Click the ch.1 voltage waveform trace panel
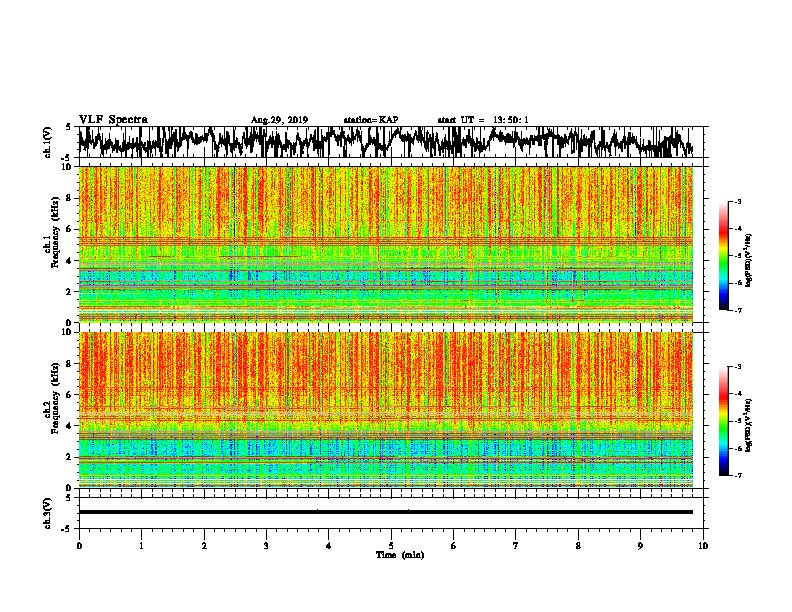The height and width of the screenshot is (612, 792). (390, 142)
